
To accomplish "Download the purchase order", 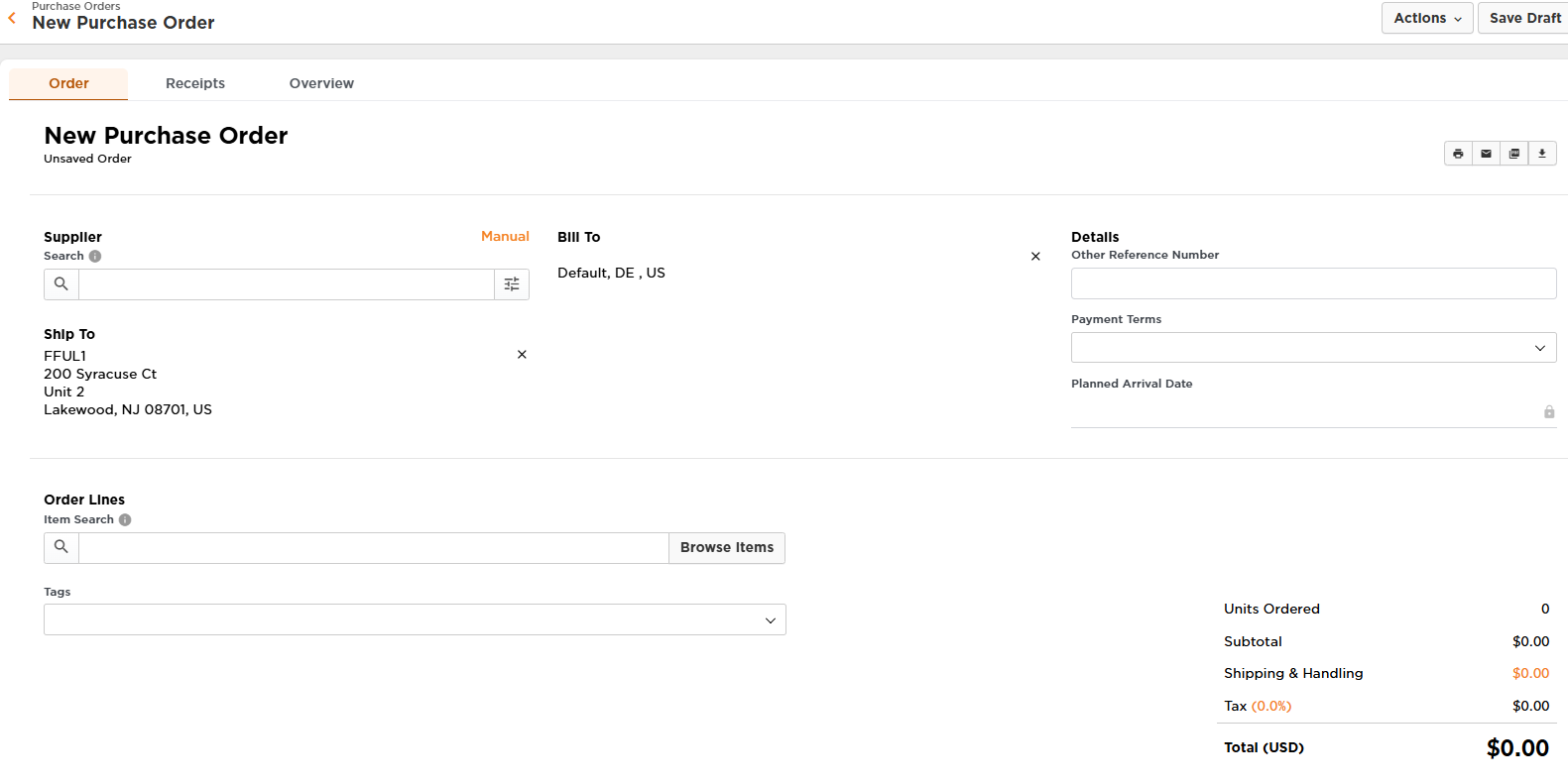I will [1542, 154].
